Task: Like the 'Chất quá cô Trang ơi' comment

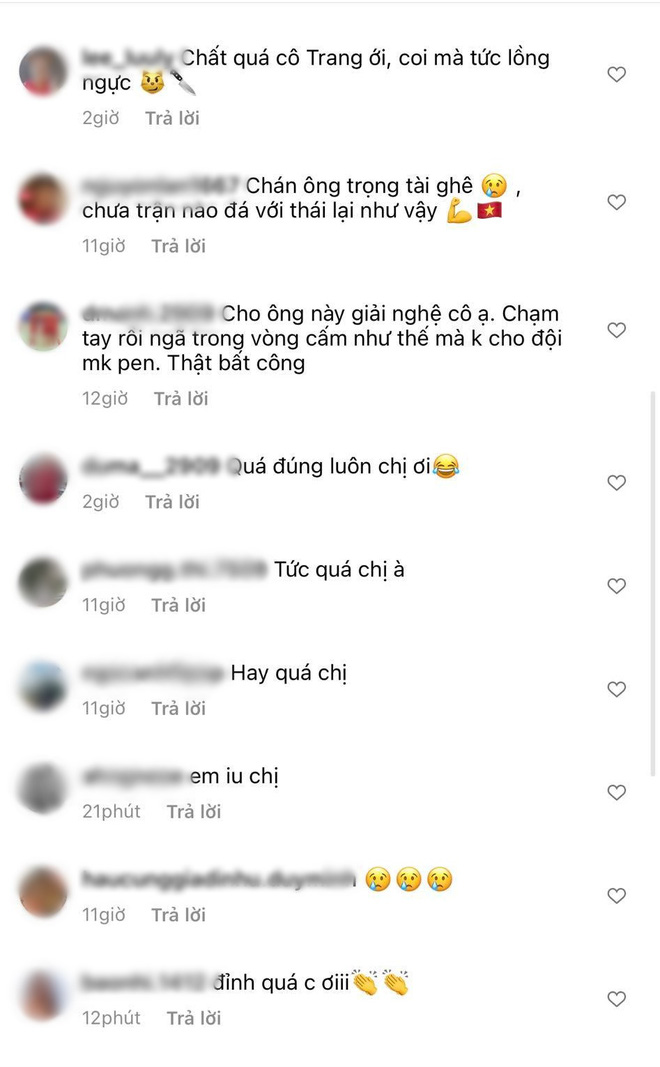Action: pos(616,74)
